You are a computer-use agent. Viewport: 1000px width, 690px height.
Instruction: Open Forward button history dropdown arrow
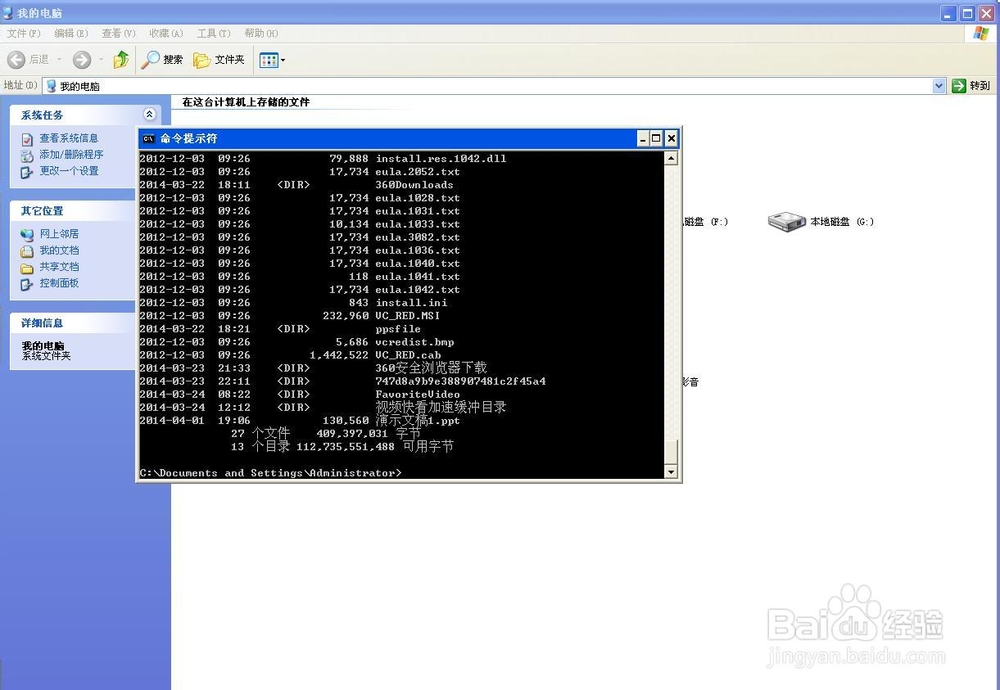tap(101, 60)
